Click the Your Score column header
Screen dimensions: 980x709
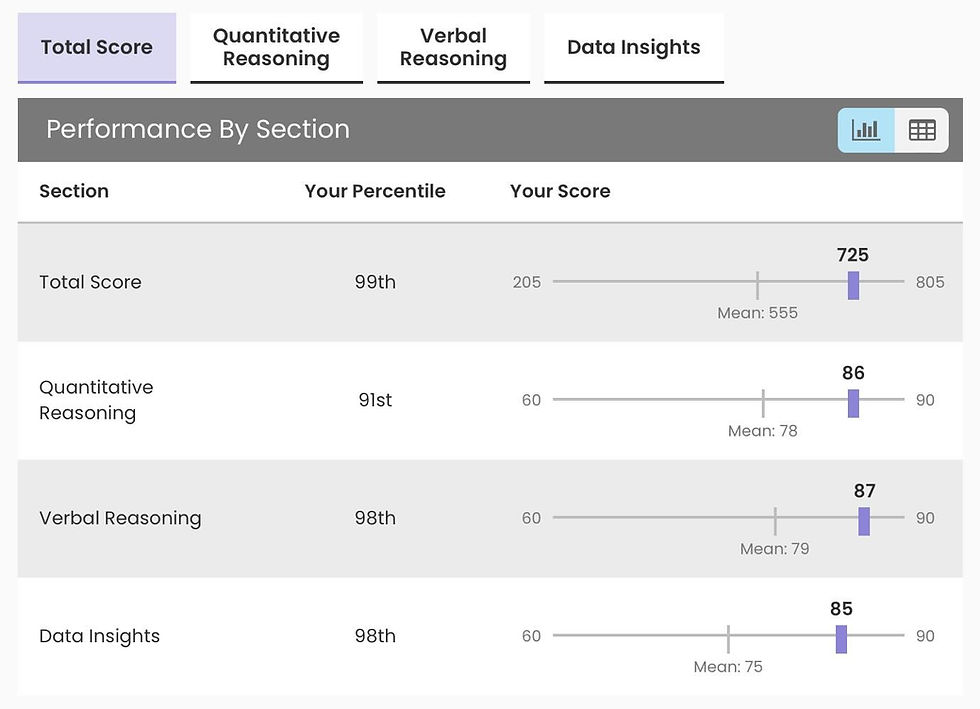pyautogui.click(x=560, y=191)
